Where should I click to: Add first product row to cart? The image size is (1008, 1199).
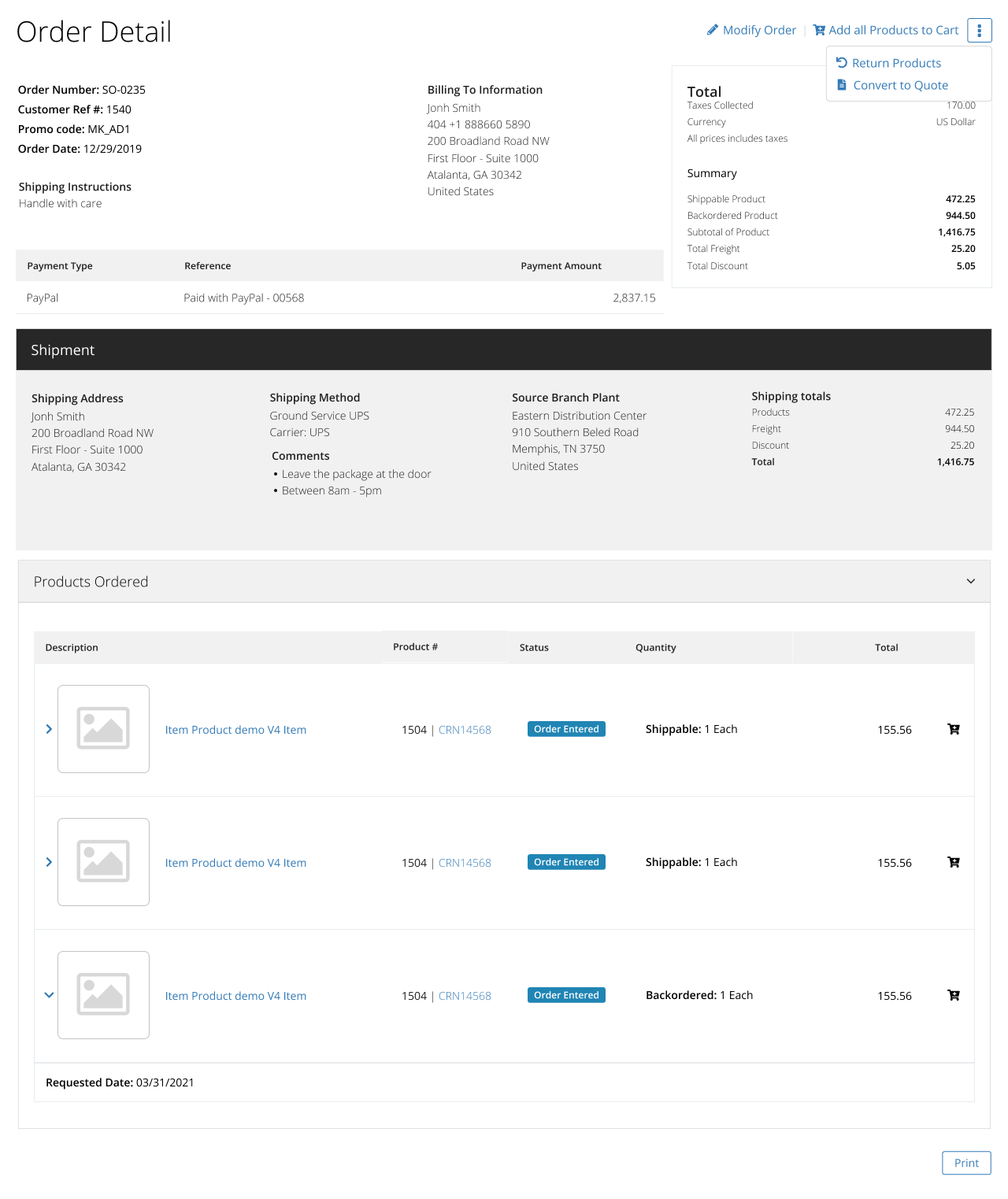click(x=953, y=729)
